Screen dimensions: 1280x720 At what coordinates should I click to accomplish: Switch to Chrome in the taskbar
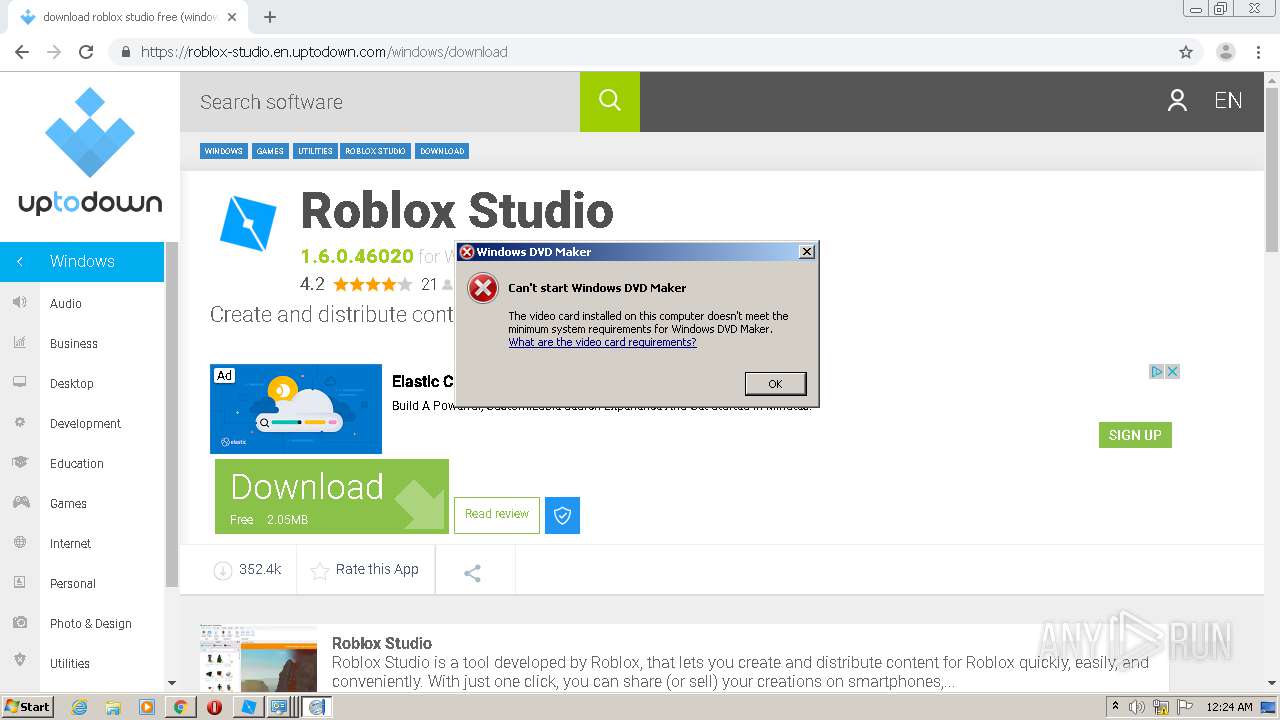point(180,707)
